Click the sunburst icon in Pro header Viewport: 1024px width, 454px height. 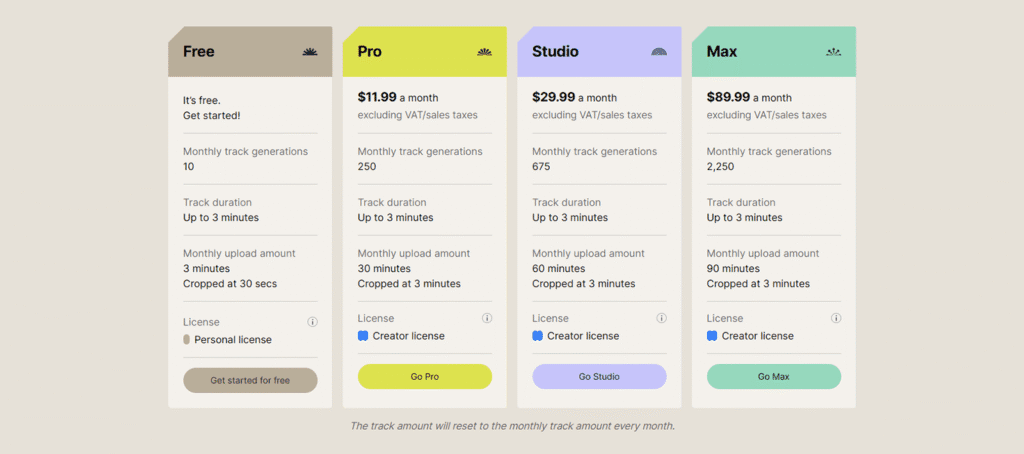tap(485, 52)
